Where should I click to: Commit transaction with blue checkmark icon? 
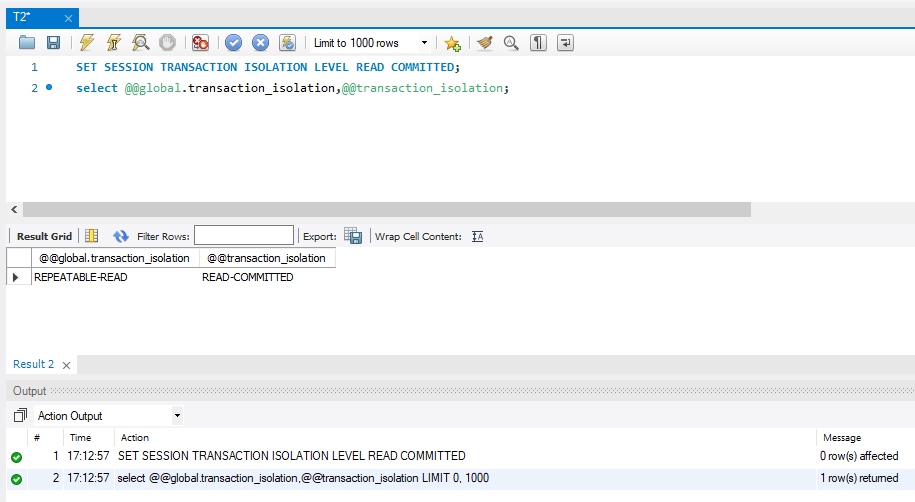coord(233,43)
